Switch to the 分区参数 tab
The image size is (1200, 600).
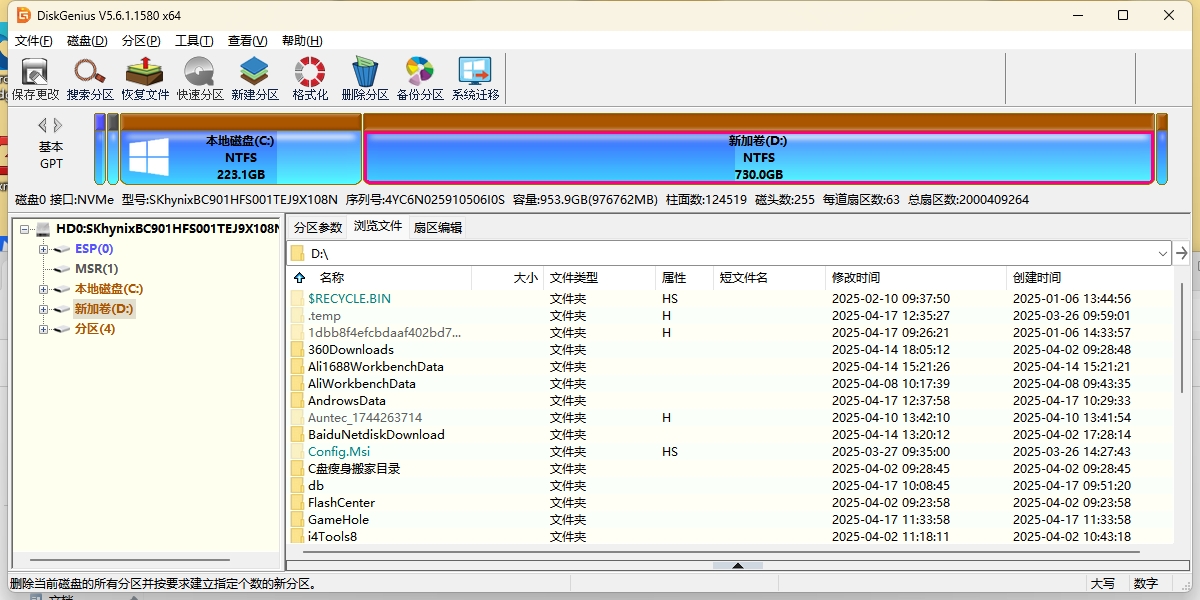click(x=317, y=228)
